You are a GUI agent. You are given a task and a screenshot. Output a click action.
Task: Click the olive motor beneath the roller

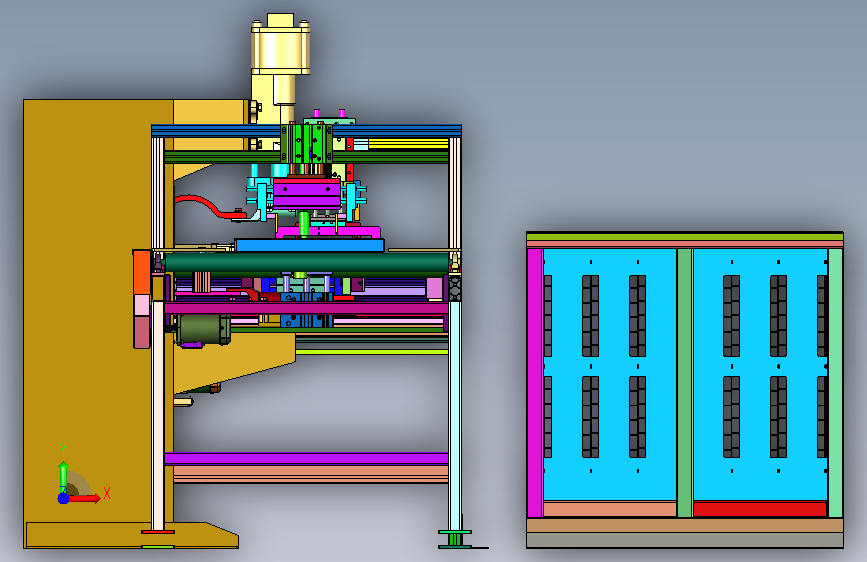pyautogui.click(x=202, y=330)
